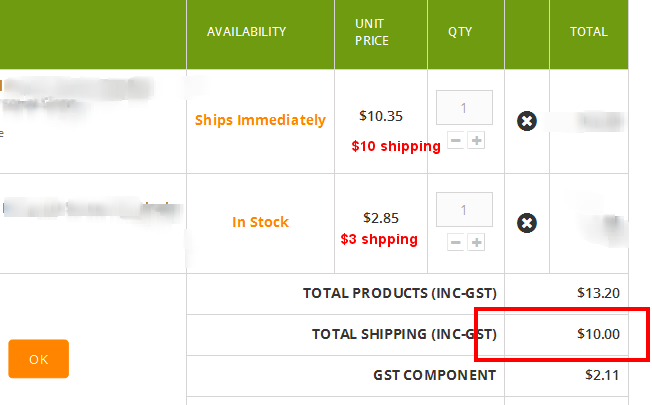Click the red $3 shpping note
Image resolution: width=652 pixels, height=405 pixels.
(x=379, y=240)
